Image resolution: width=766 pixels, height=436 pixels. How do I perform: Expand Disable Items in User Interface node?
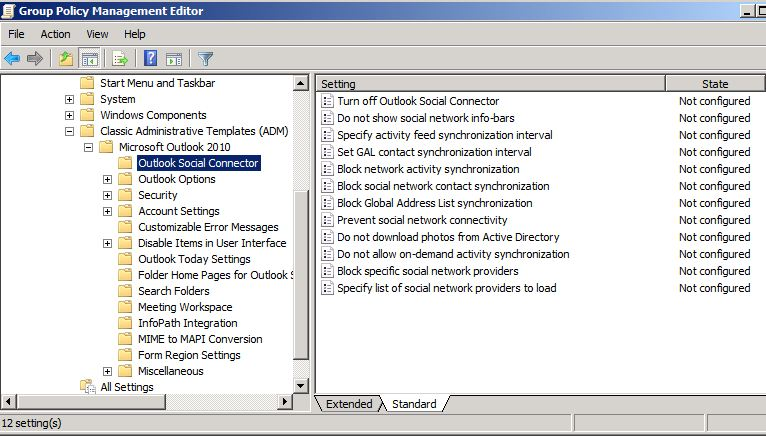point(107,243)
